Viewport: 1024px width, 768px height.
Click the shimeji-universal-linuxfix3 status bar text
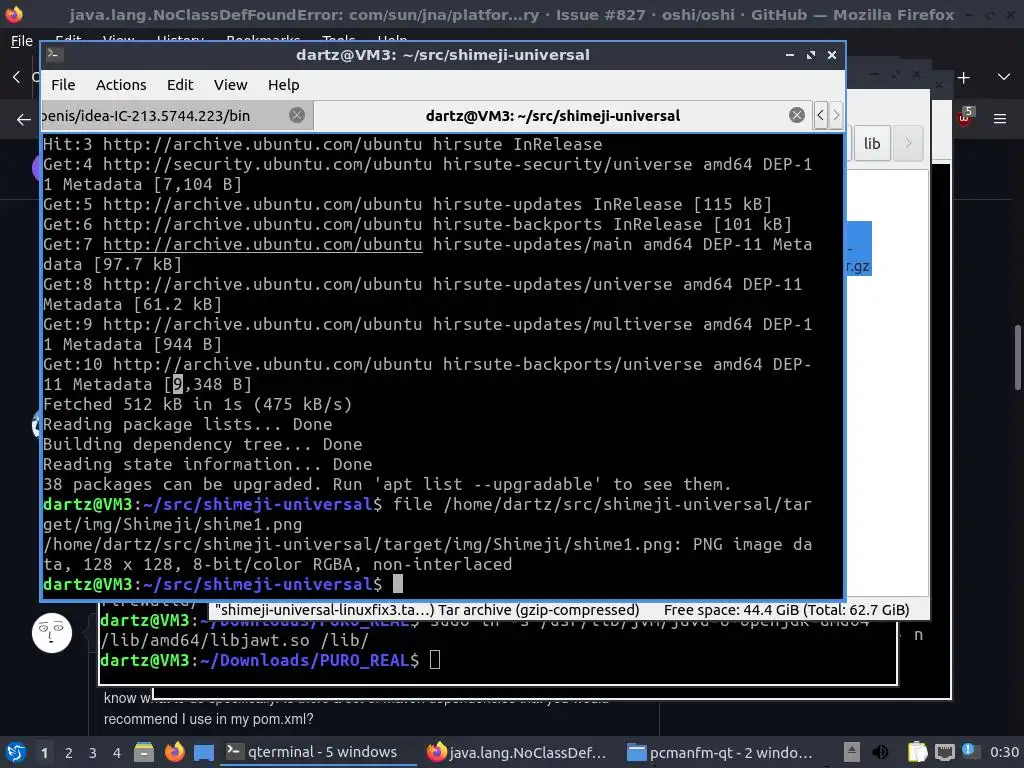(427, 610)
